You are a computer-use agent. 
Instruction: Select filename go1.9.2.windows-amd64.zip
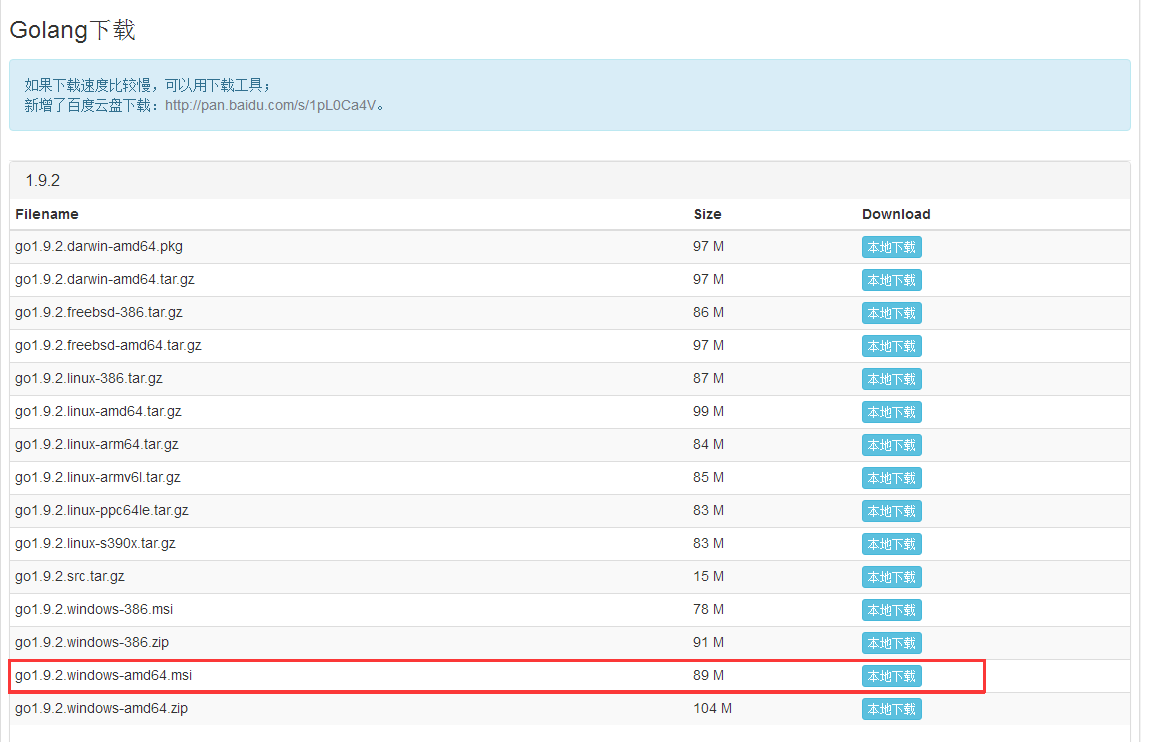(101, 709)
